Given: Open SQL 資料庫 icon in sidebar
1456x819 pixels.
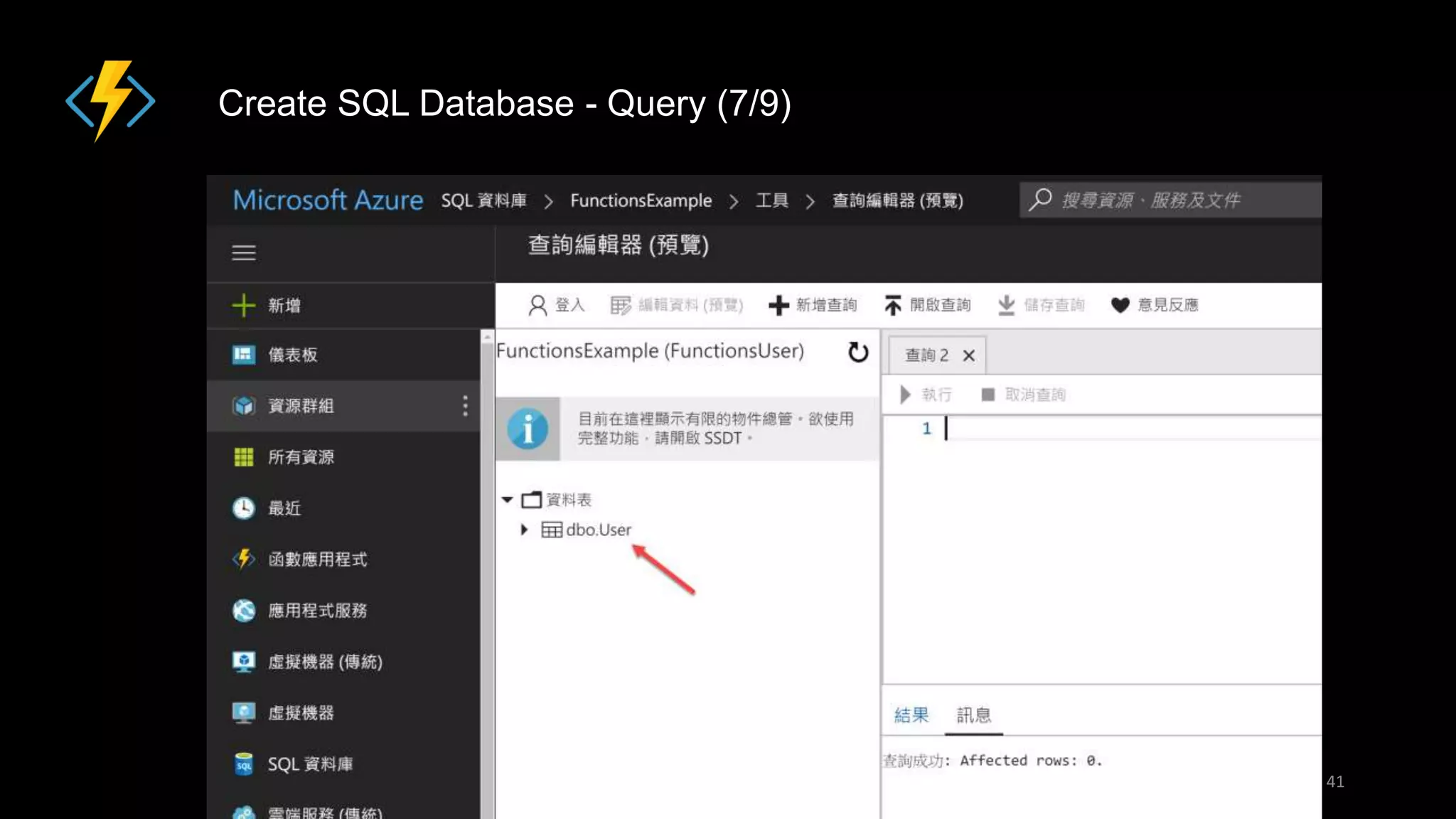Looking at the screenshot, I should click(x=243, y=764).
